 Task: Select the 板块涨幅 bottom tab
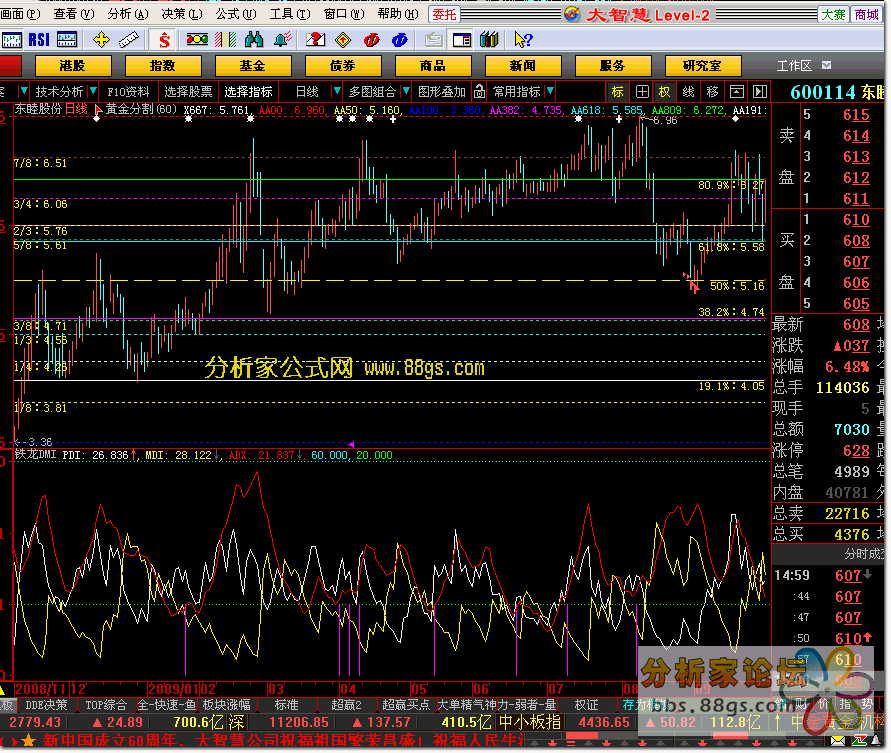(x=226, y=705)
